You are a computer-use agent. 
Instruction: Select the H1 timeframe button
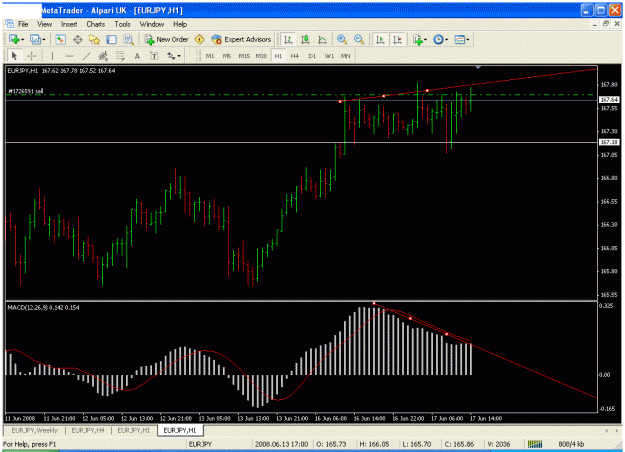click(x=278, y=56)
